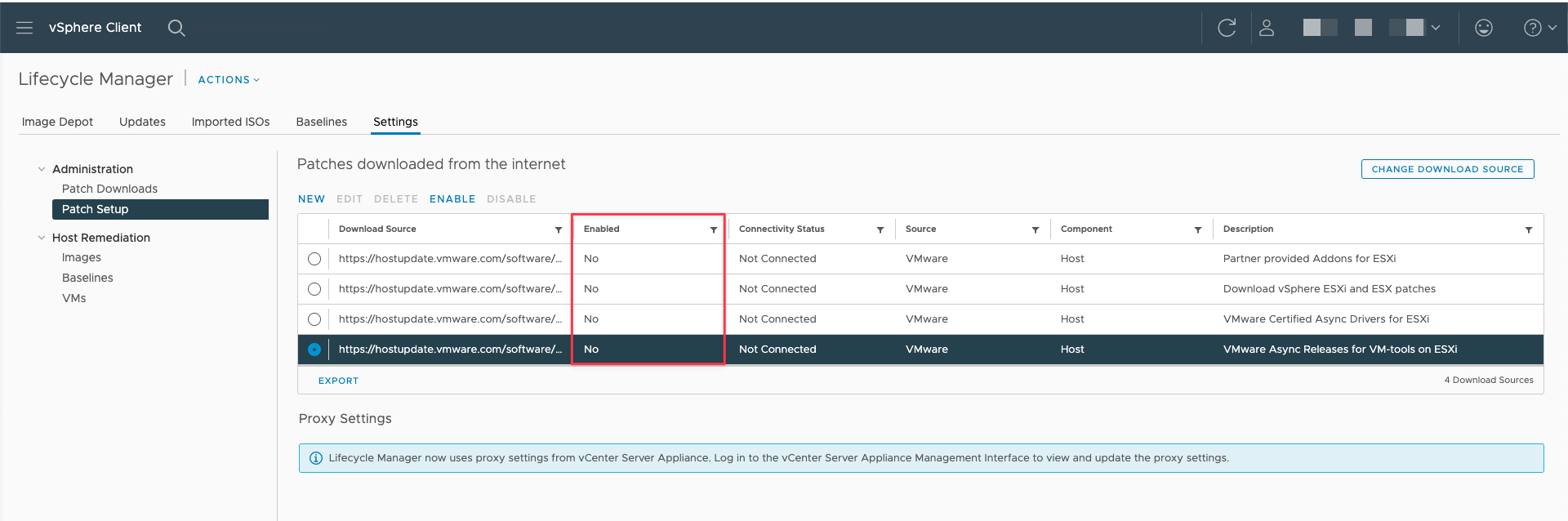Select radio for VM-tools Async Releases row
Screen dimensions: 1568x521
(x=314, y=350)
